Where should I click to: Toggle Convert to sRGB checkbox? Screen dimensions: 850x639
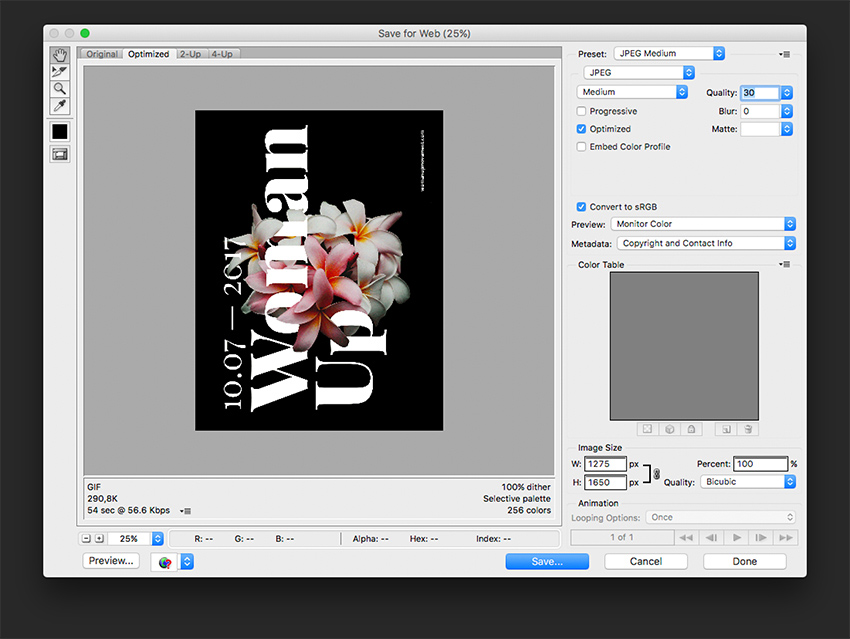point(582,207)
